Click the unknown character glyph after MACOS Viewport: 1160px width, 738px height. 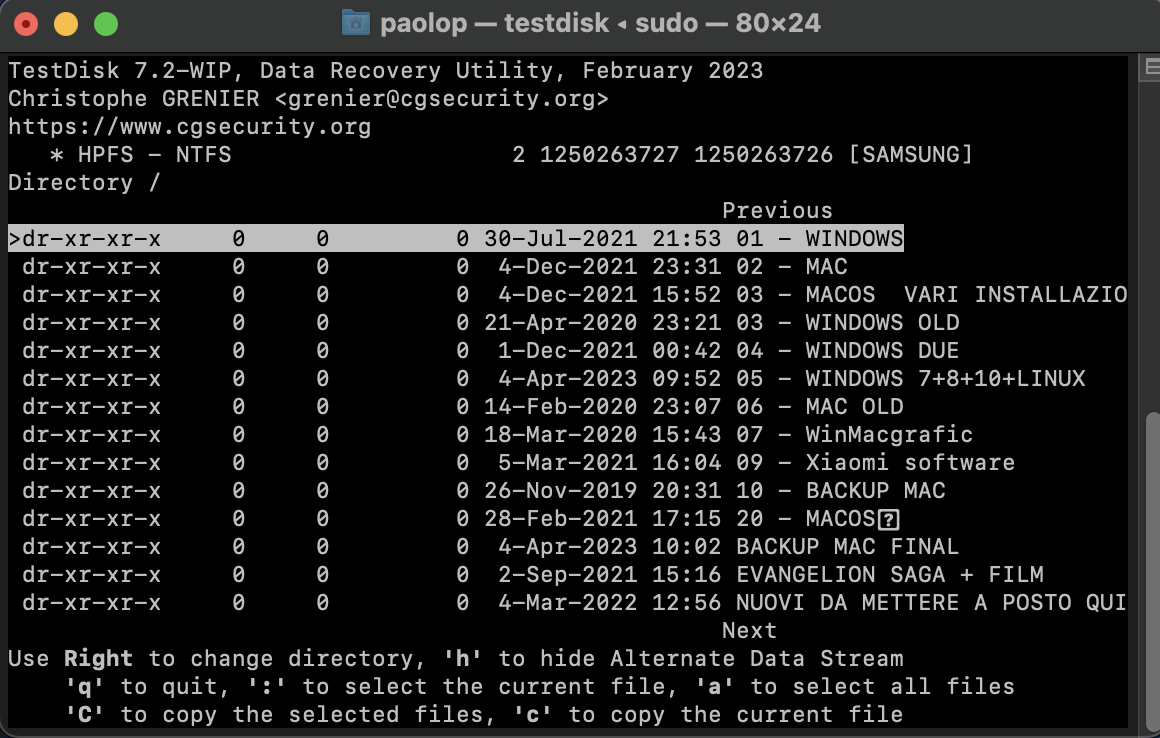click(888, 520)
